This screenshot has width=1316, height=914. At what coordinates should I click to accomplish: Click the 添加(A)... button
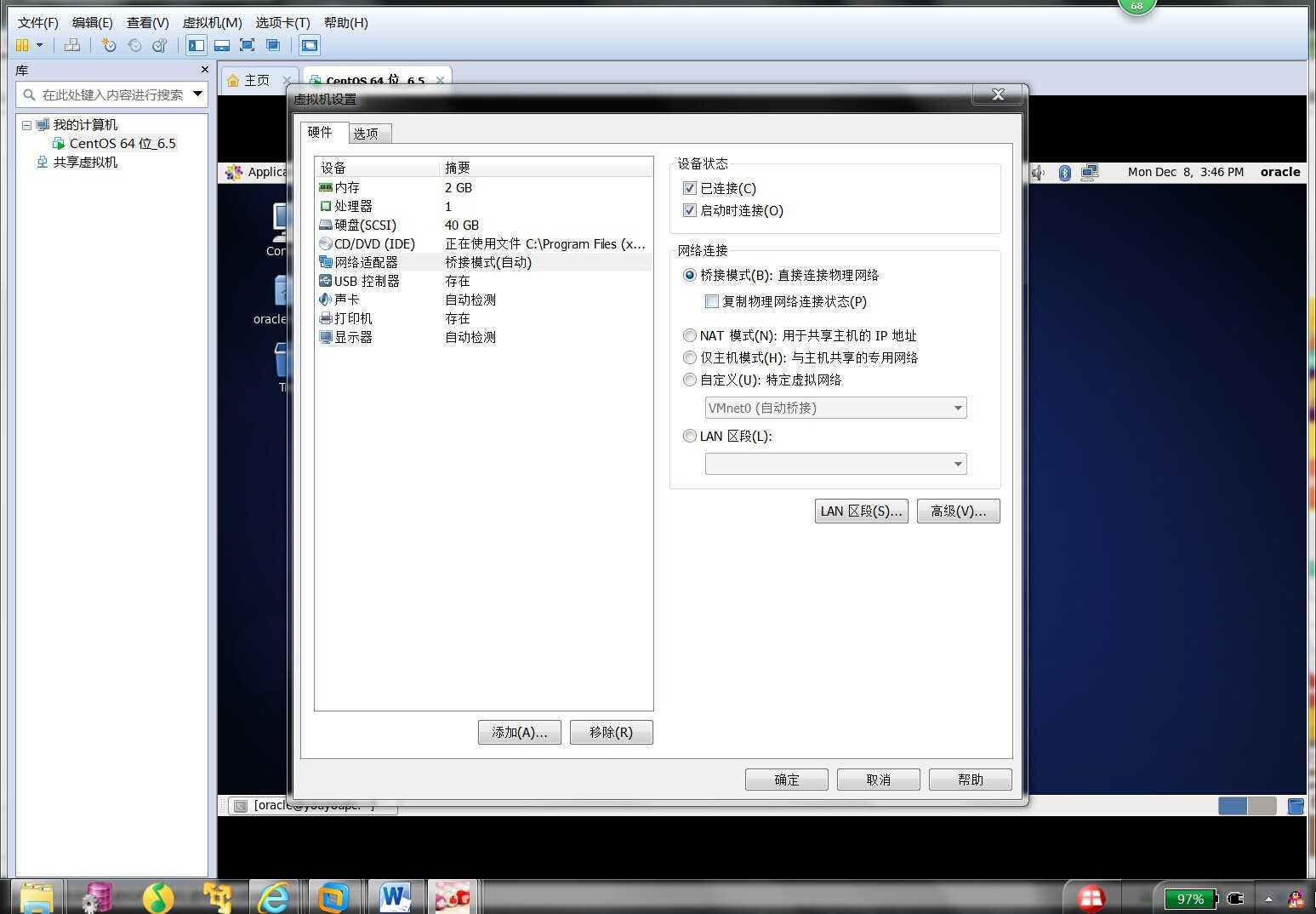519,732
